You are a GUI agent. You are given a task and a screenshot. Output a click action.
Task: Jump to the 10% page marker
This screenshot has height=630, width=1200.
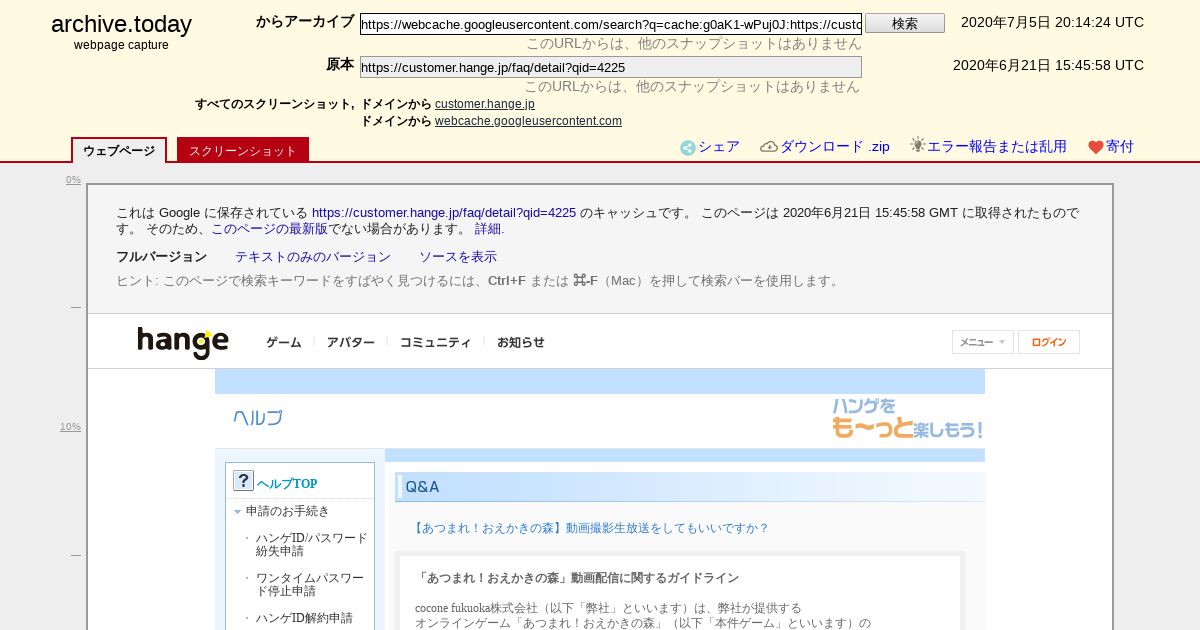click(x=70, y=427)
